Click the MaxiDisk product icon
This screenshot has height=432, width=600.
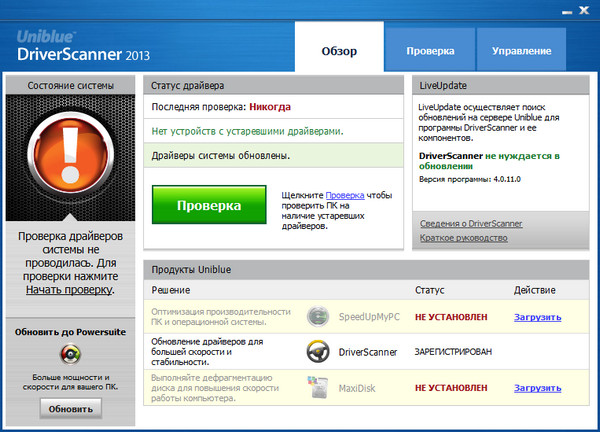click(x=318, y=386)
